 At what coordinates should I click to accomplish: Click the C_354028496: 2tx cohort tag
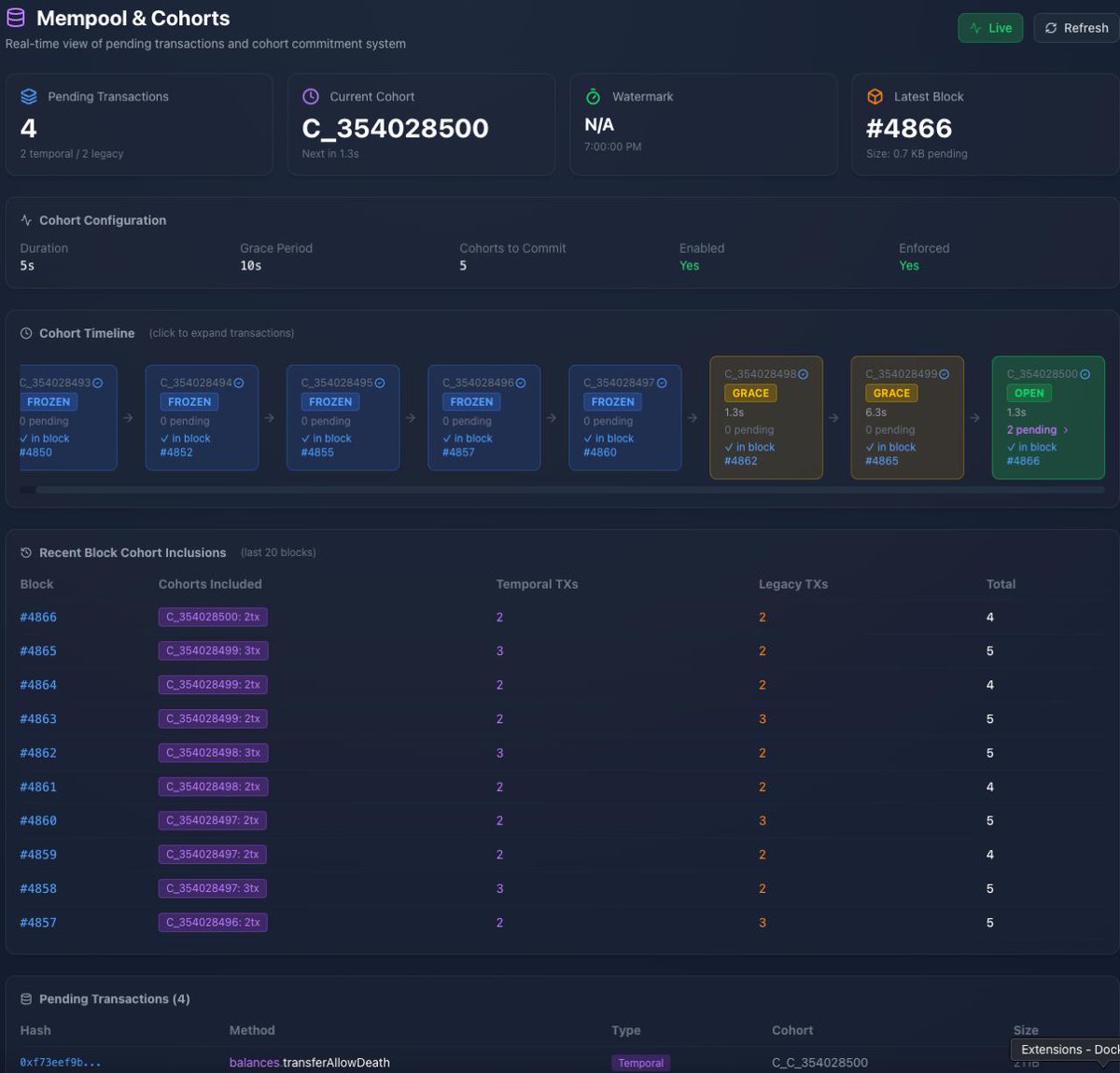coord(213,922)
